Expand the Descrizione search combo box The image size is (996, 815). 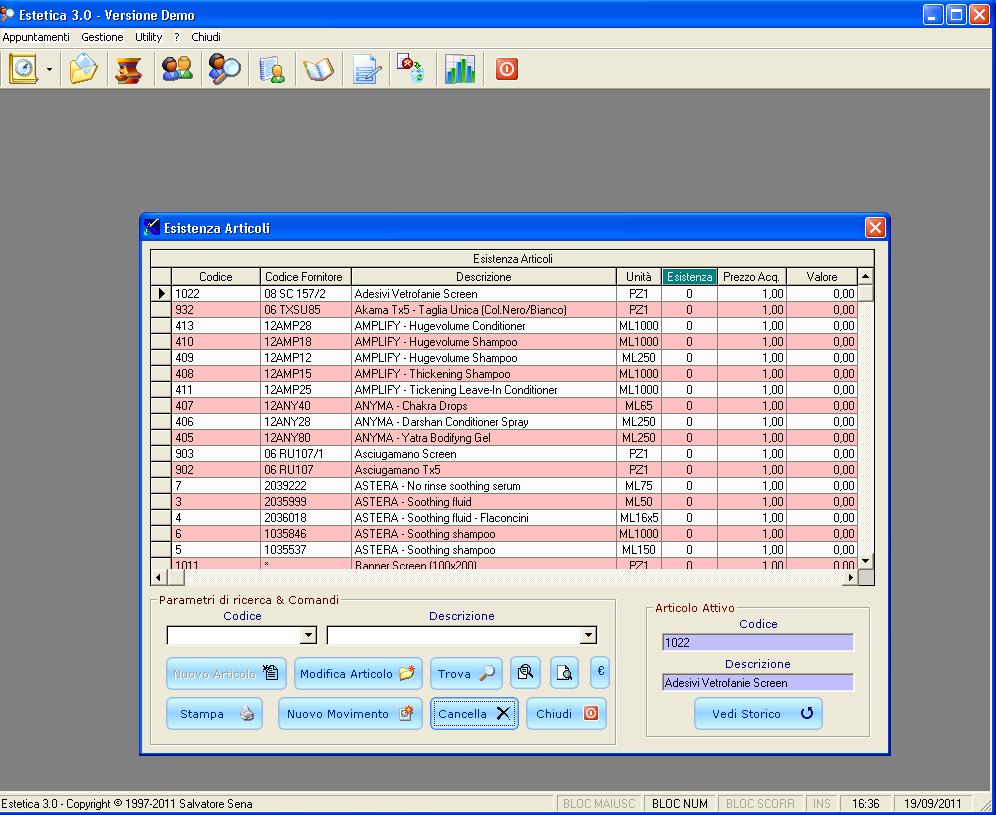588,635
